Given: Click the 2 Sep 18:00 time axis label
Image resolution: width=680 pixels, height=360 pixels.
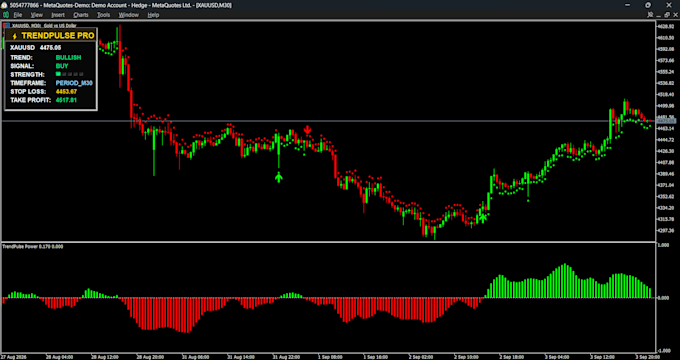Looking at the screenshot, I should 513,357.
